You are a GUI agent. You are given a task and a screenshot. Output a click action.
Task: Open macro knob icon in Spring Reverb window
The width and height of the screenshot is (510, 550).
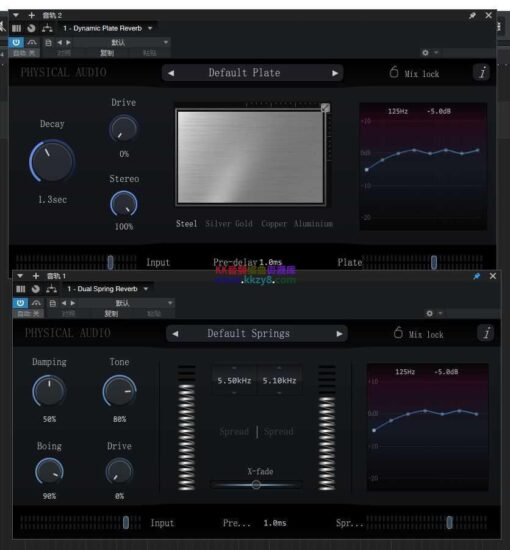[x=35, y=289]
